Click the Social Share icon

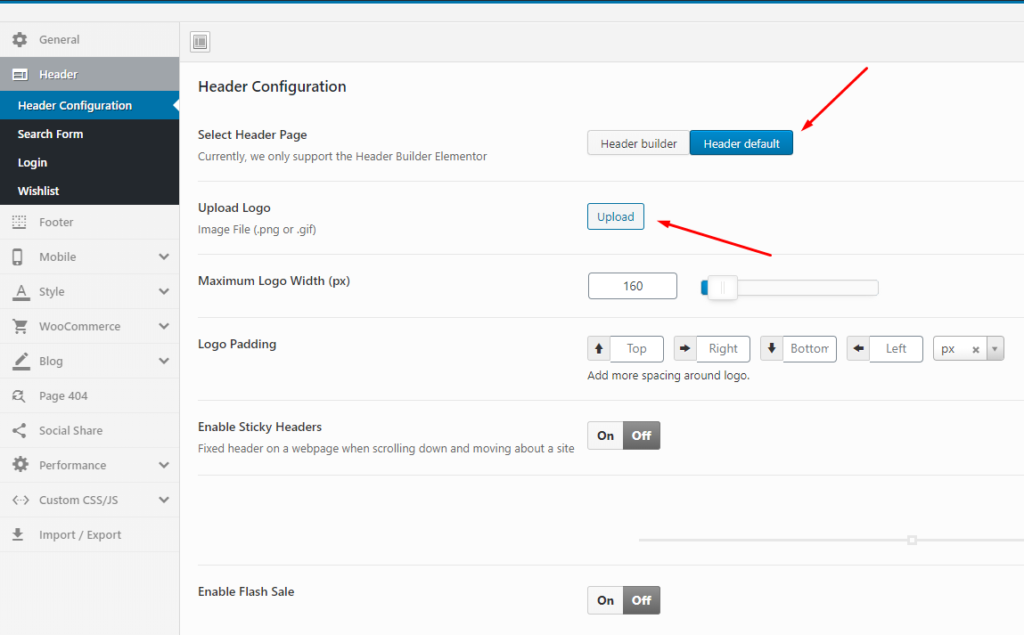pyautogui.click(x=20, y=431)
